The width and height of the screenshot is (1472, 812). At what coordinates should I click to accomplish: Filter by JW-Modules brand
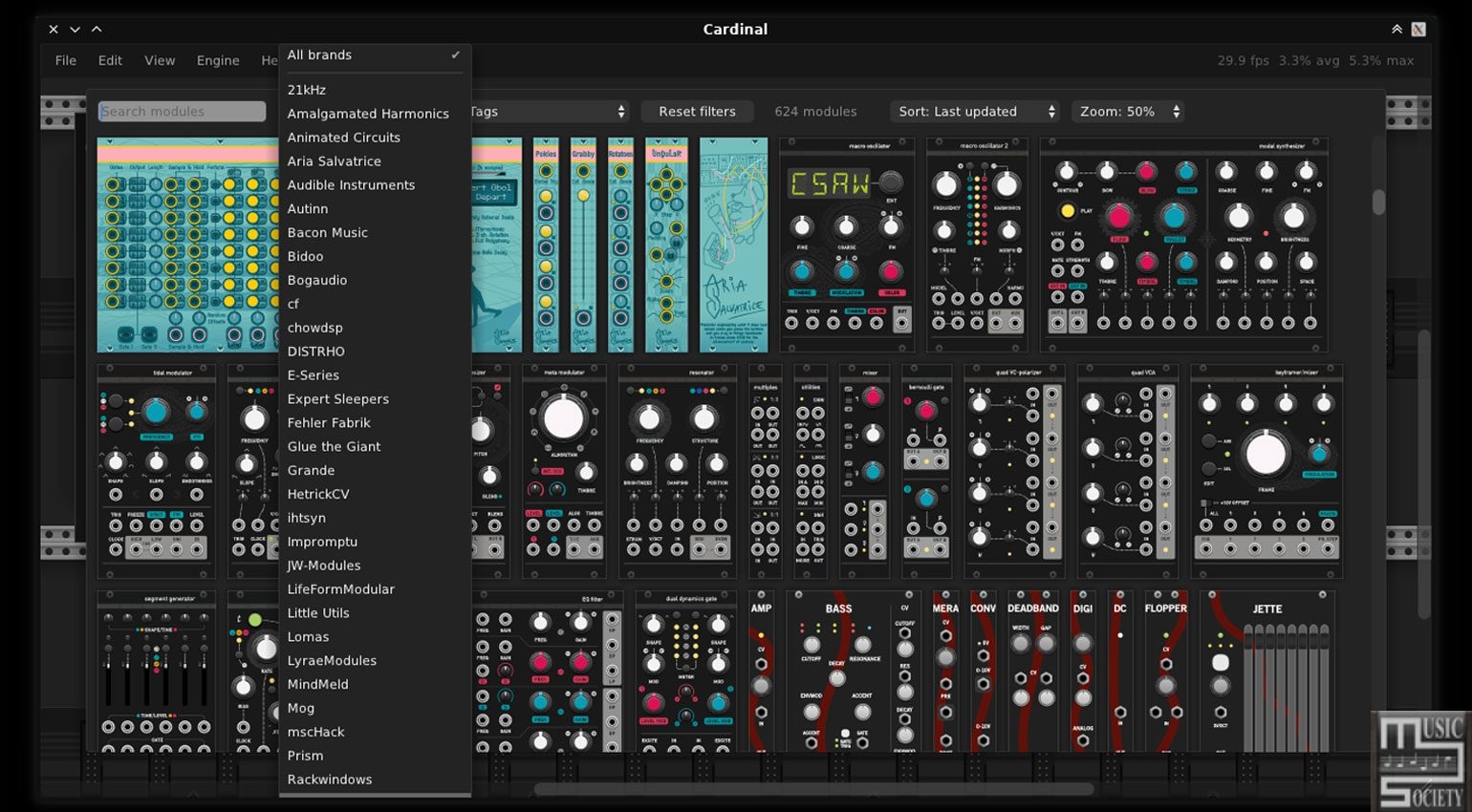375,566
